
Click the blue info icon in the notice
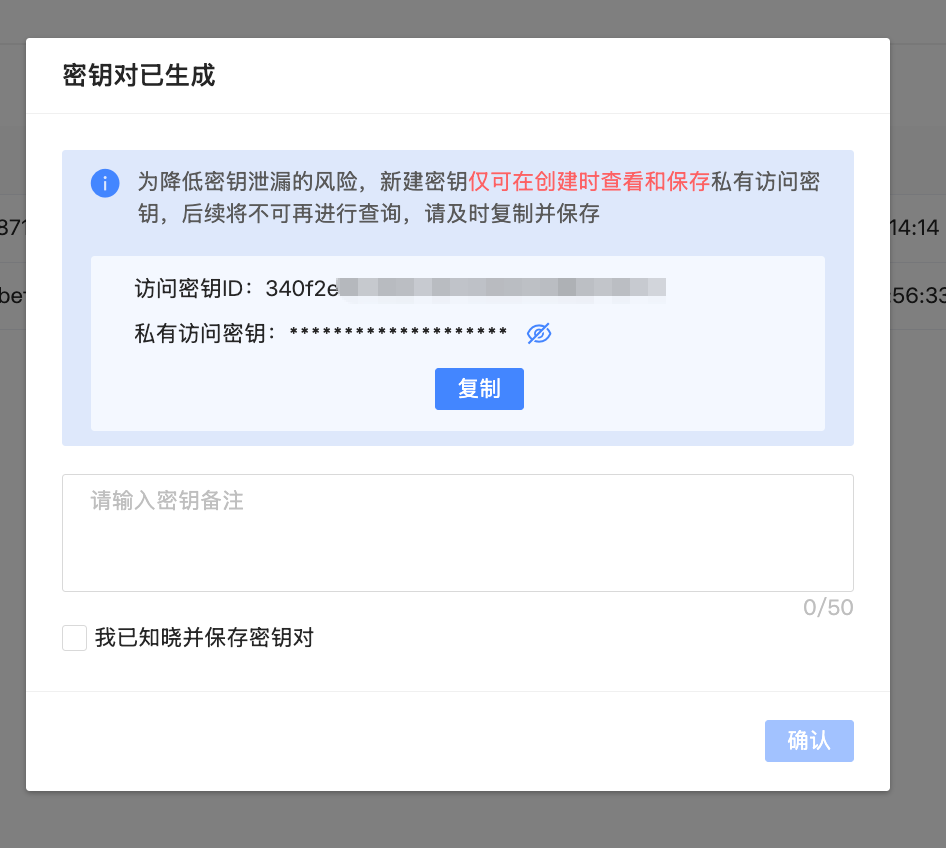105,183
